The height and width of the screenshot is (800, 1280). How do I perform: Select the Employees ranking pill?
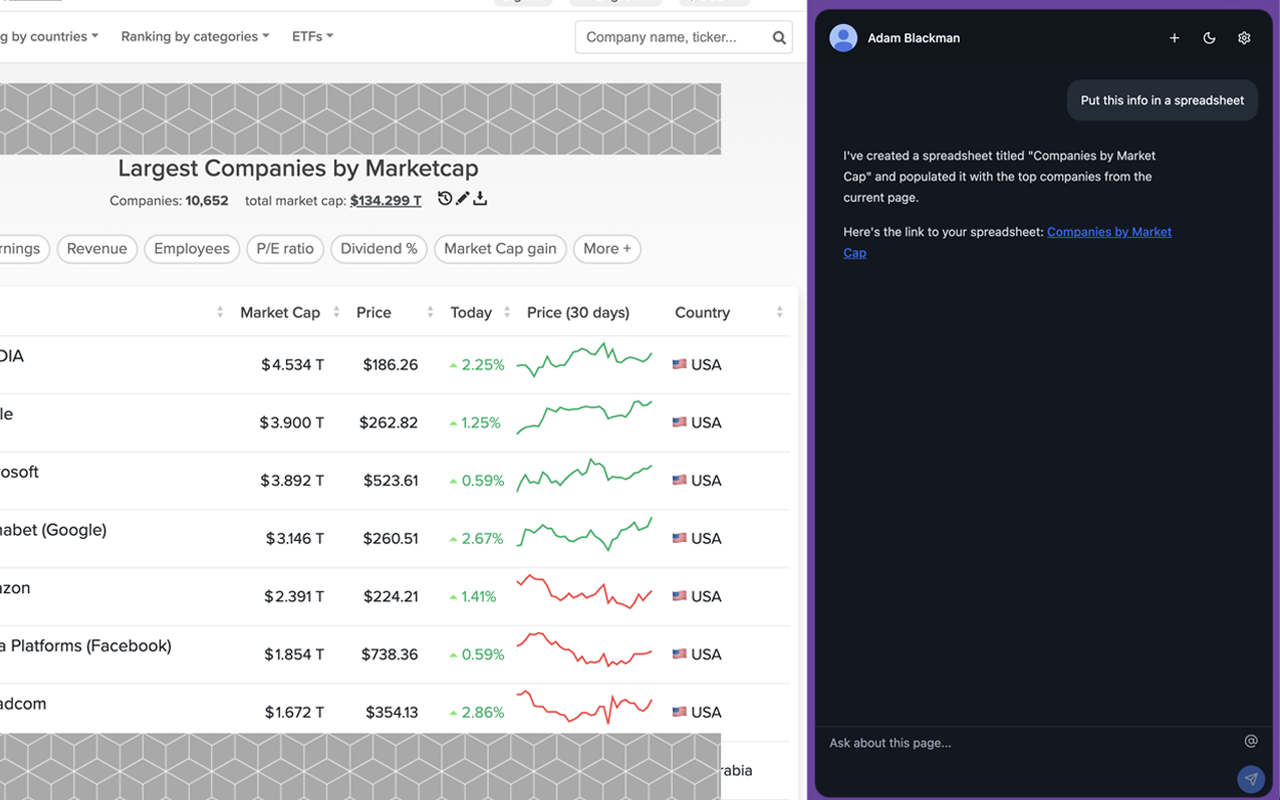[x=192, y=249]
